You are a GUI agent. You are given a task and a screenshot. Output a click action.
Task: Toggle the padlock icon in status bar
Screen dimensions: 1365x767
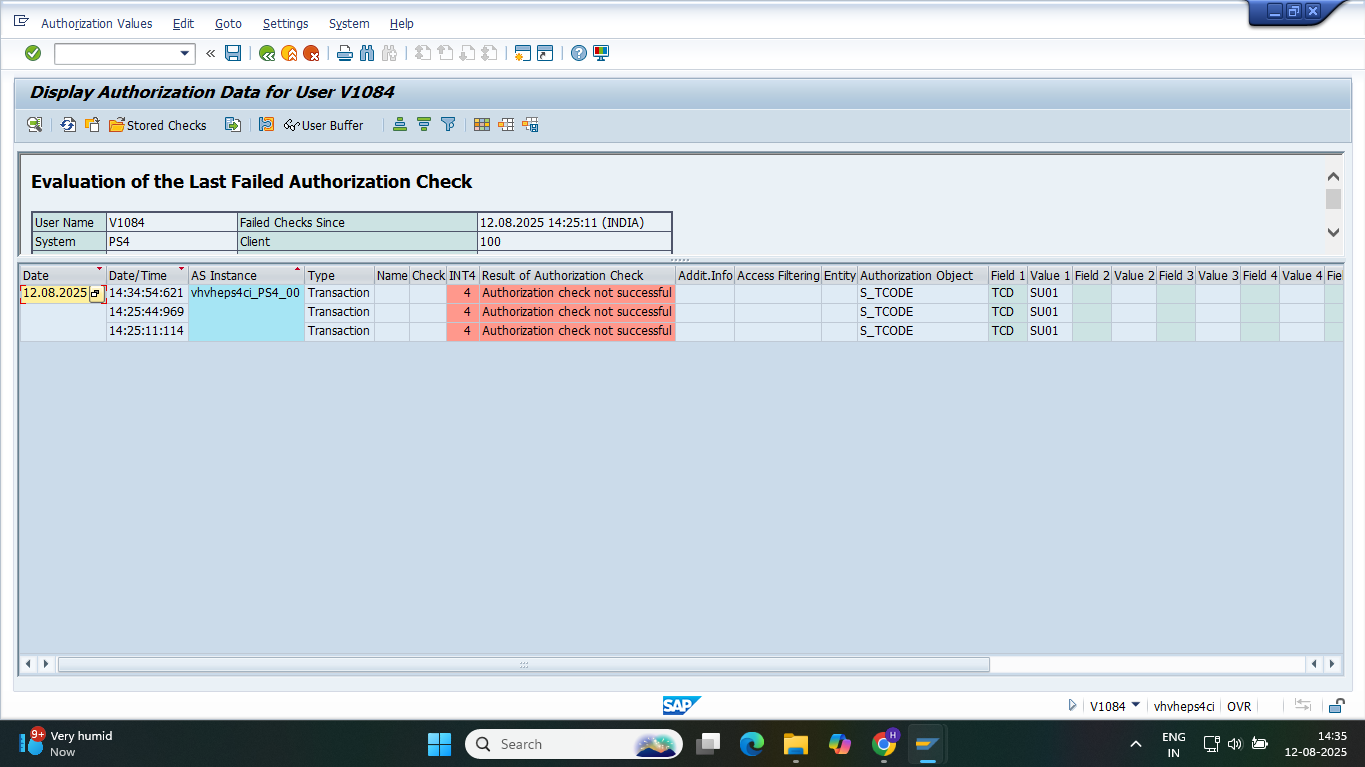[x=1336, y=706]
